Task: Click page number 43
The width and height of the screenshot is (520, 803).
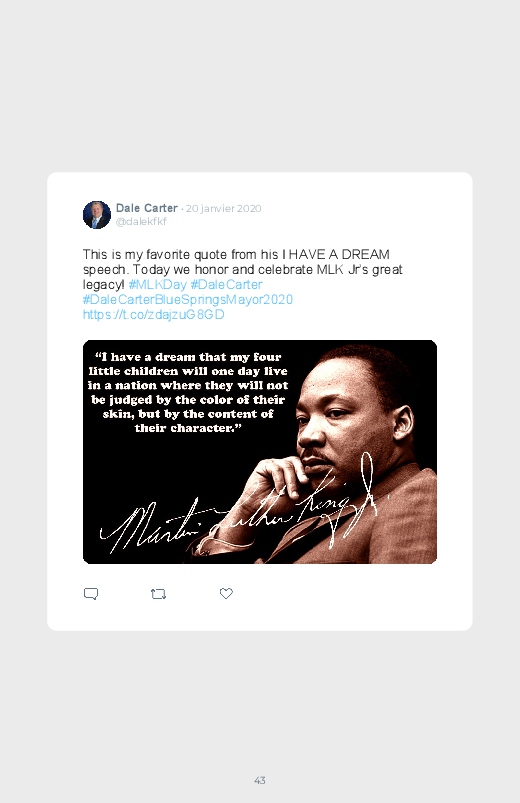Action: pyautogui.click(x=260, y=780)
